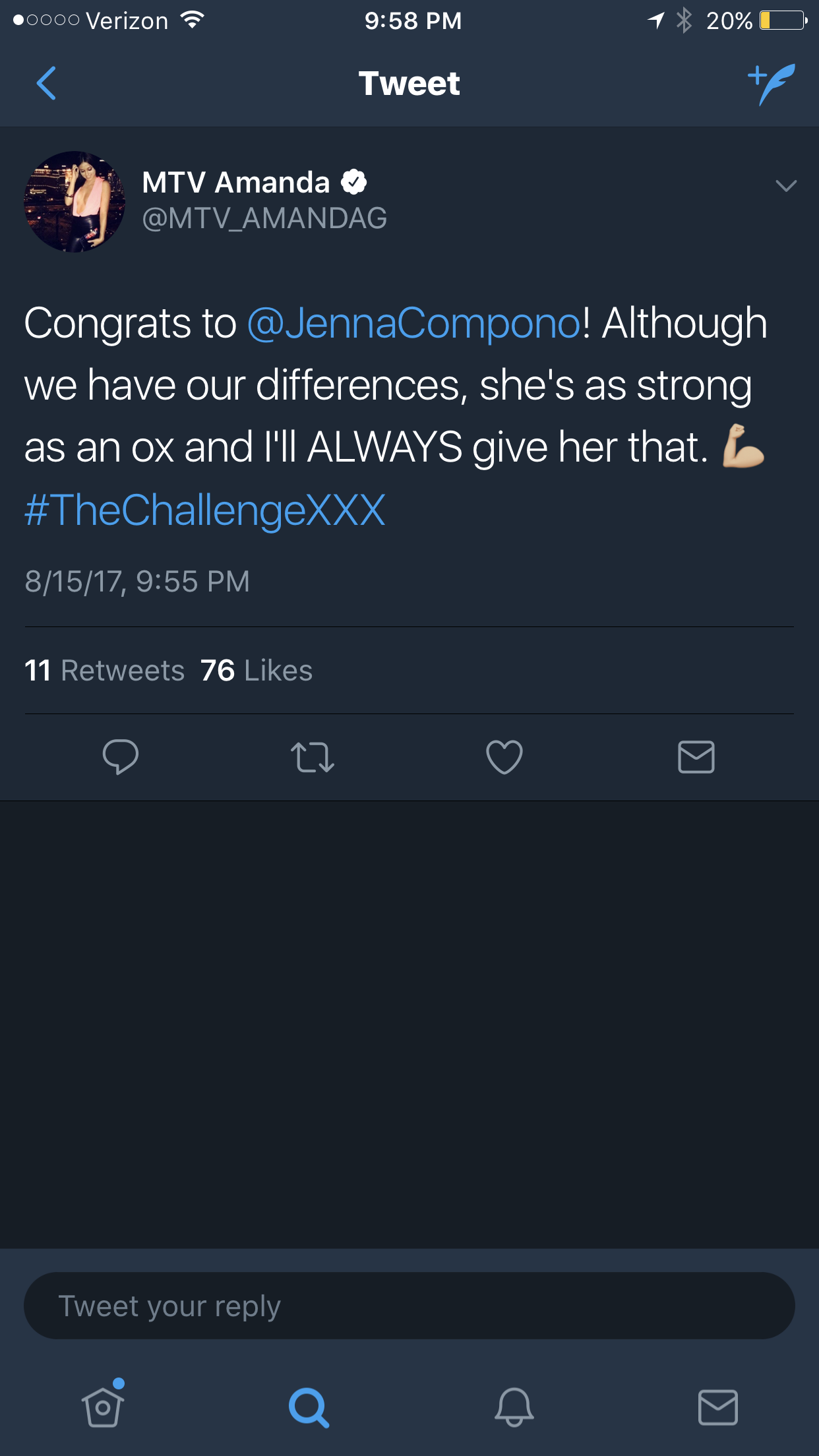Share tweet via direct message envelope
The width and height of the screenshot is (819, 1456).
point(696,757)
